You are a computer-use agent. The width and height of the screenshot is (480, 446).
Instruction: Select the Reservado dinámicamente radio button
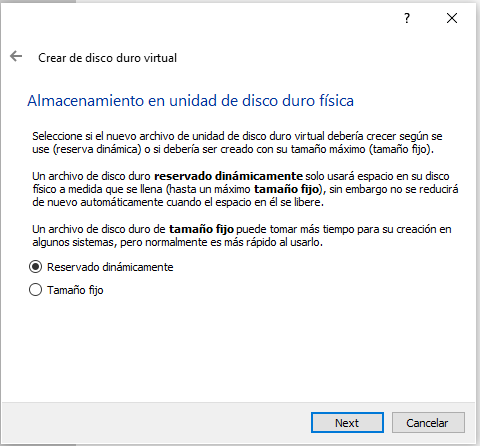[x=35, y=267]
